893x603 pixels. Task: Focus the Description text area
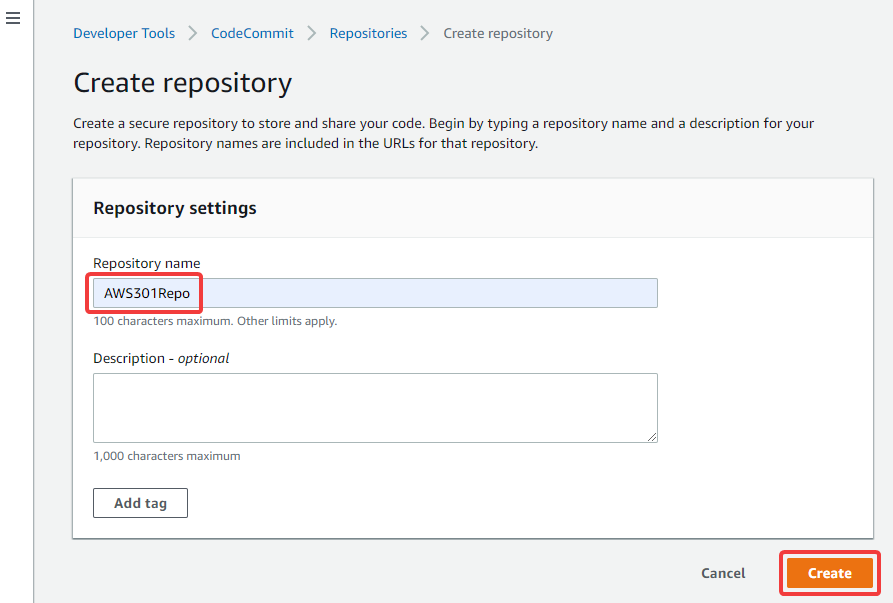tap(375, 408)
